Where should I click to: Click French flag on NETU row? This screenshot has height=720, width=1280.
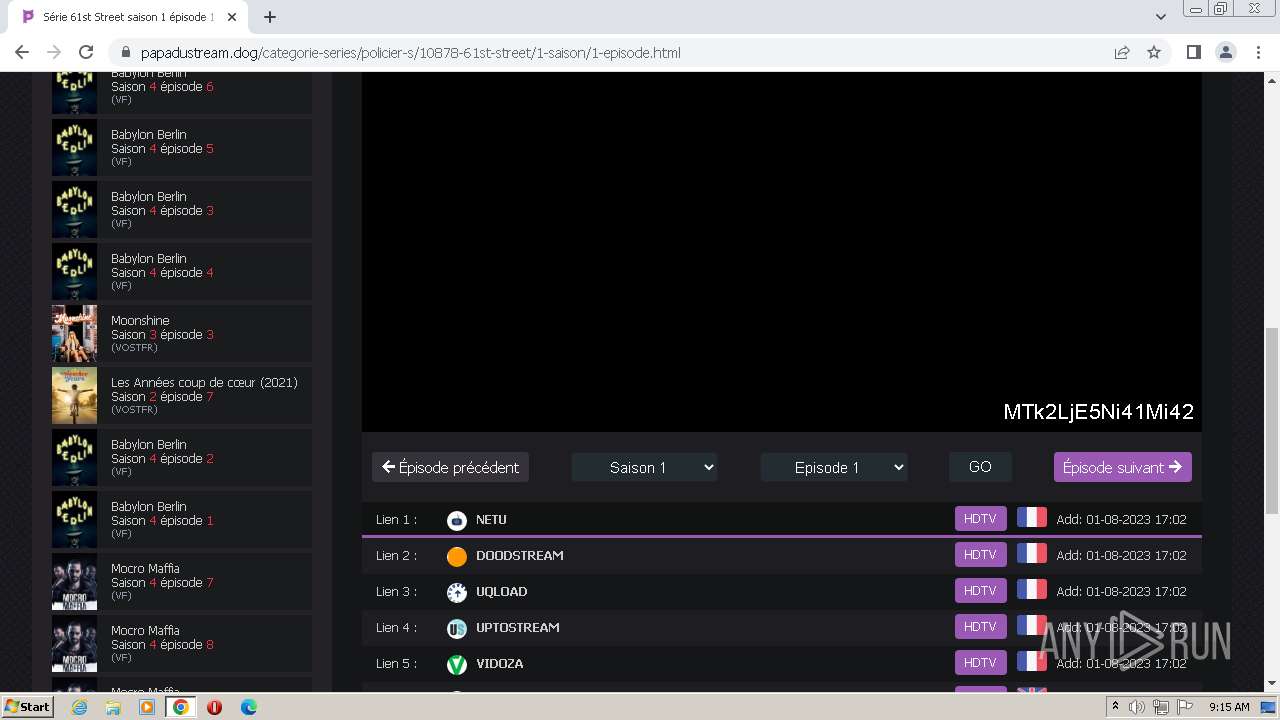click(x=1031, y=518)
